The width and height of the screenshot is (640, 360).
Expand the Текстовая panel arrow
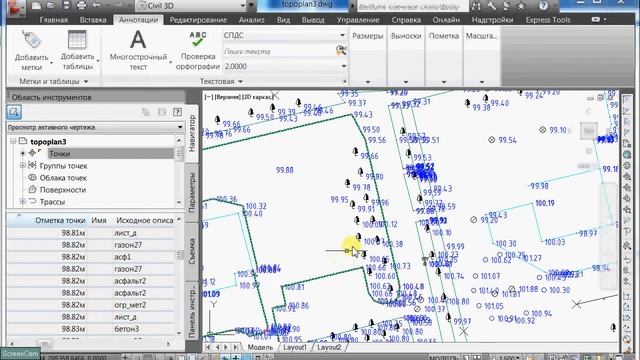pyautogui.click(x=240, y=82)
